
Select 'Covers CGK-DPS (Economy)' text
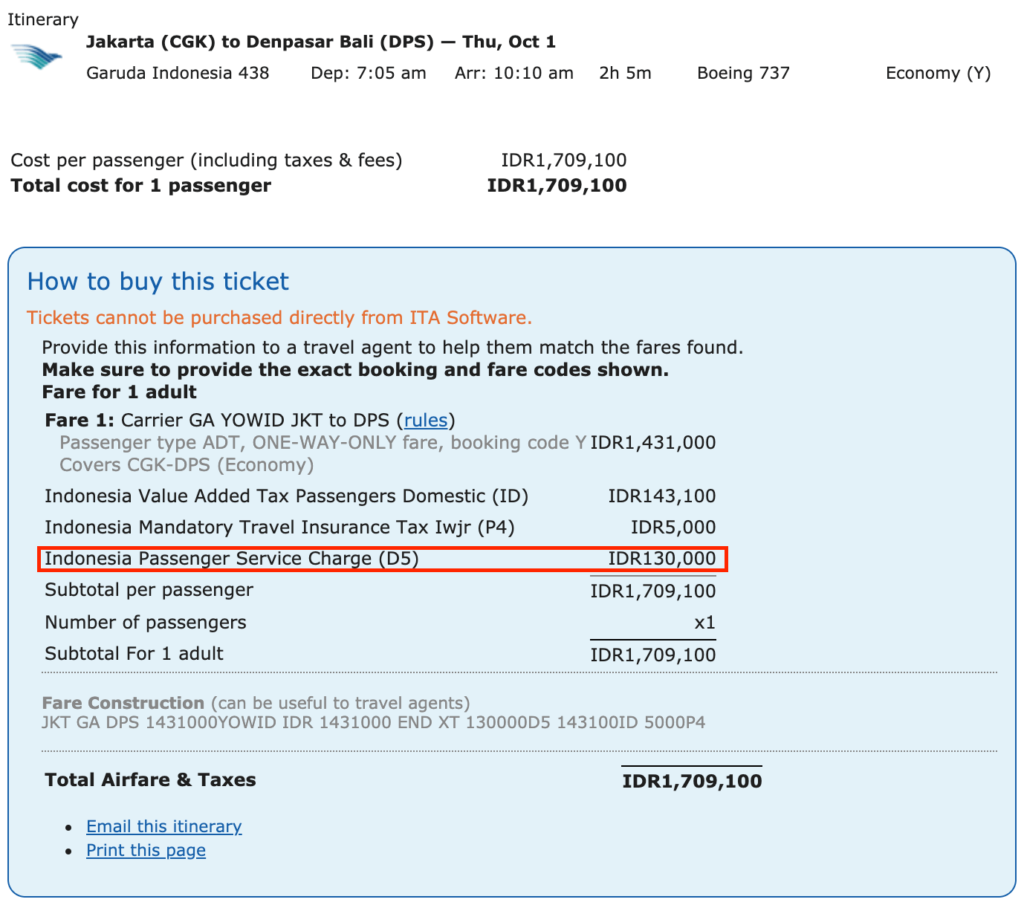187,465
